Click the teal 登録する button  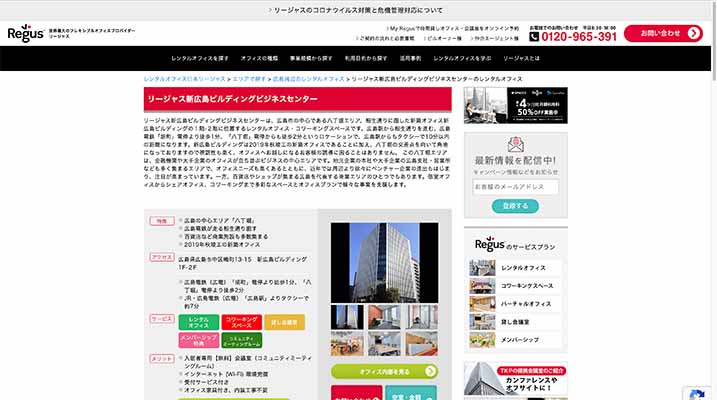515,206
